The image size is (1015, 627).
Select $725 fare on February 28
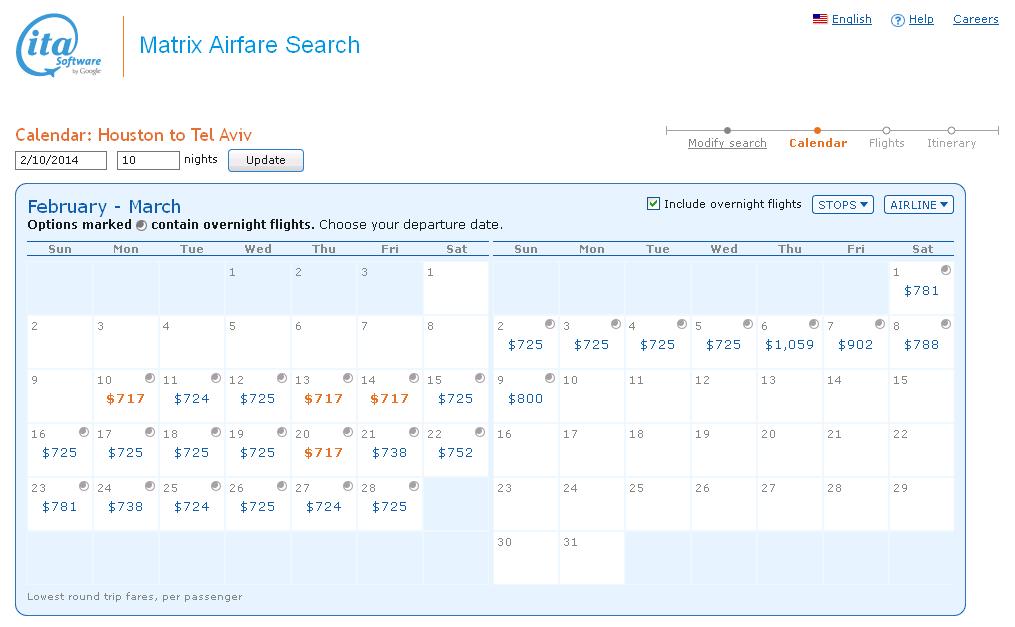click(390, 507)
